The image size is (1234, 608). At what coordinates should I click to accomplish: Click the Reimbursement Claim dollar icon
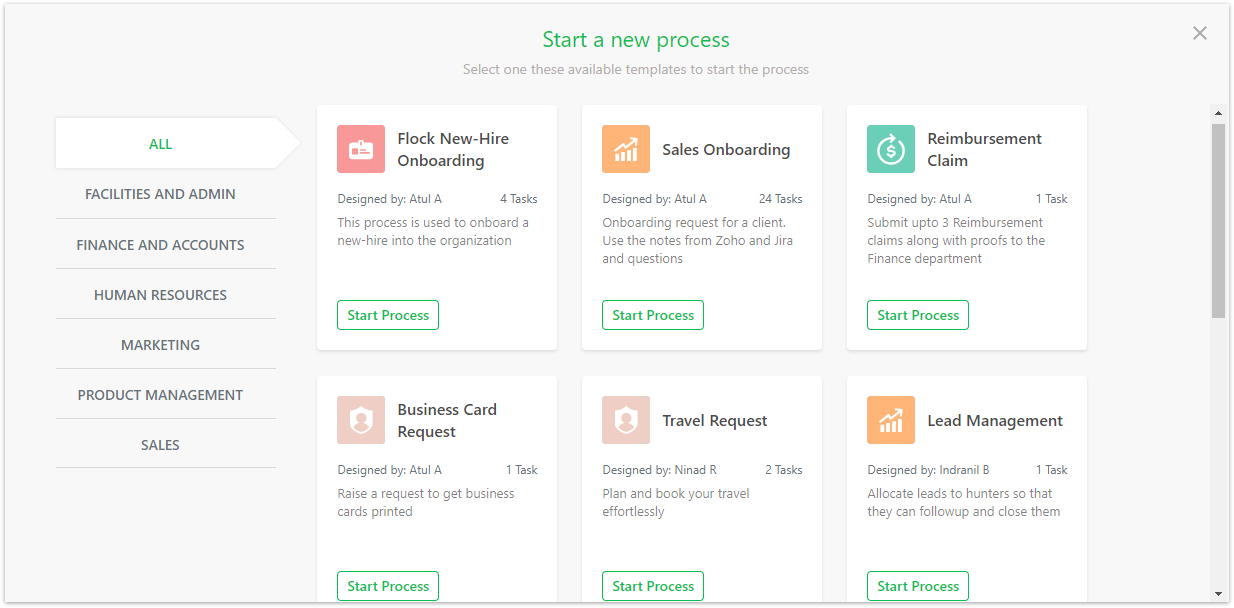coord(891,149)
